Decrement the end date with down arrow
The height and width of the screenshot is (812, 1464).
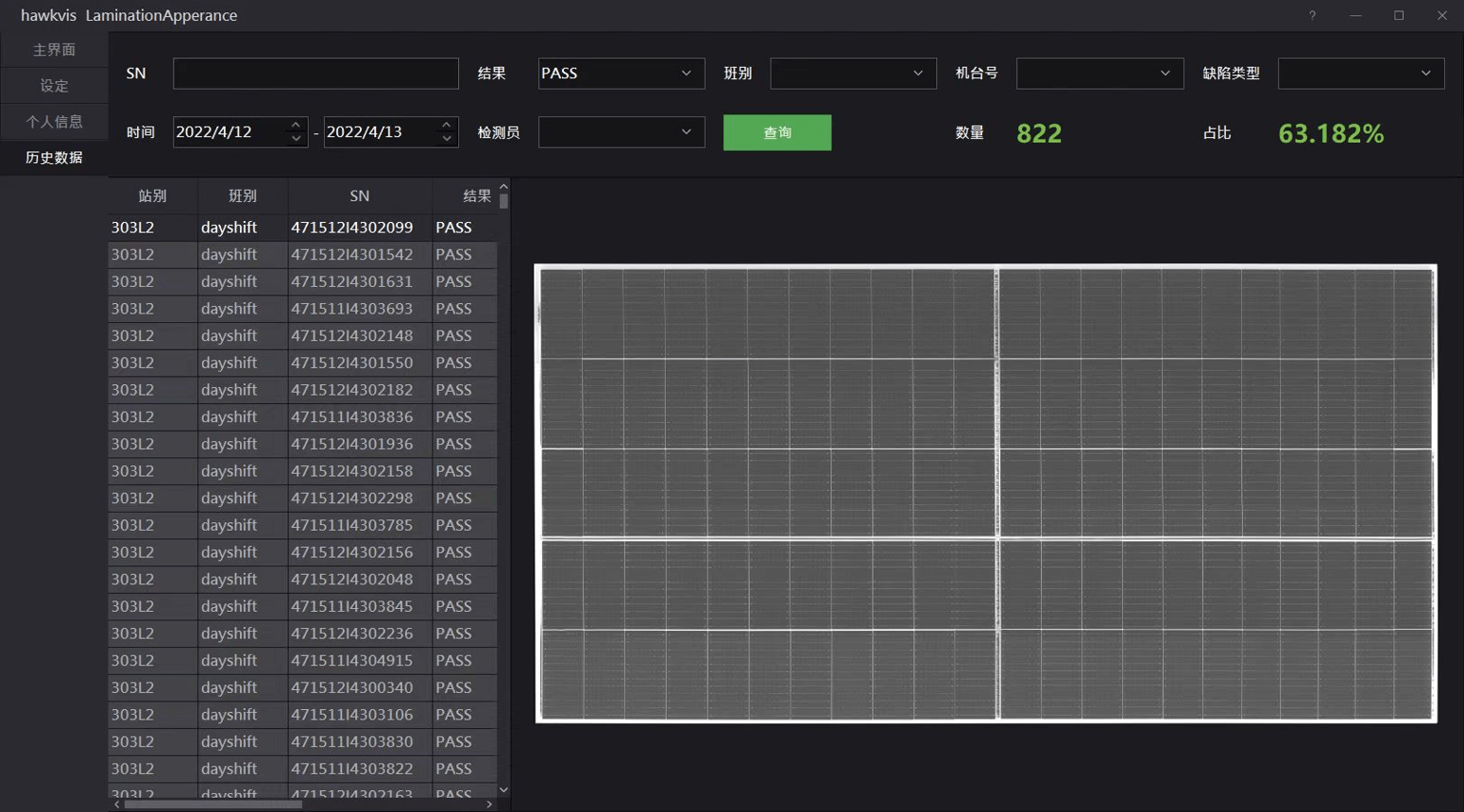447,139
